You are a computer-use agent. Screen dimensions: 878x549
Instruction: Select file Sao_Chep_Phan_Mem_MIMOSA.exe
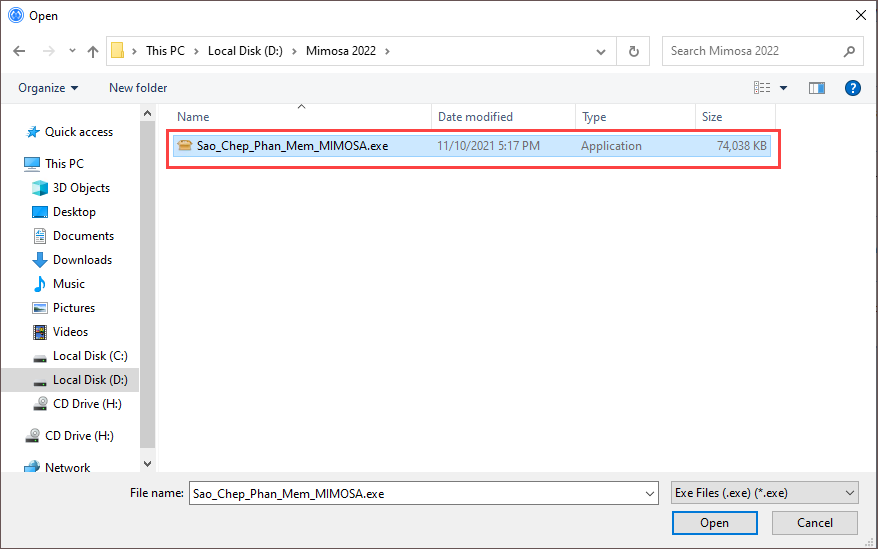pos(472,146)
